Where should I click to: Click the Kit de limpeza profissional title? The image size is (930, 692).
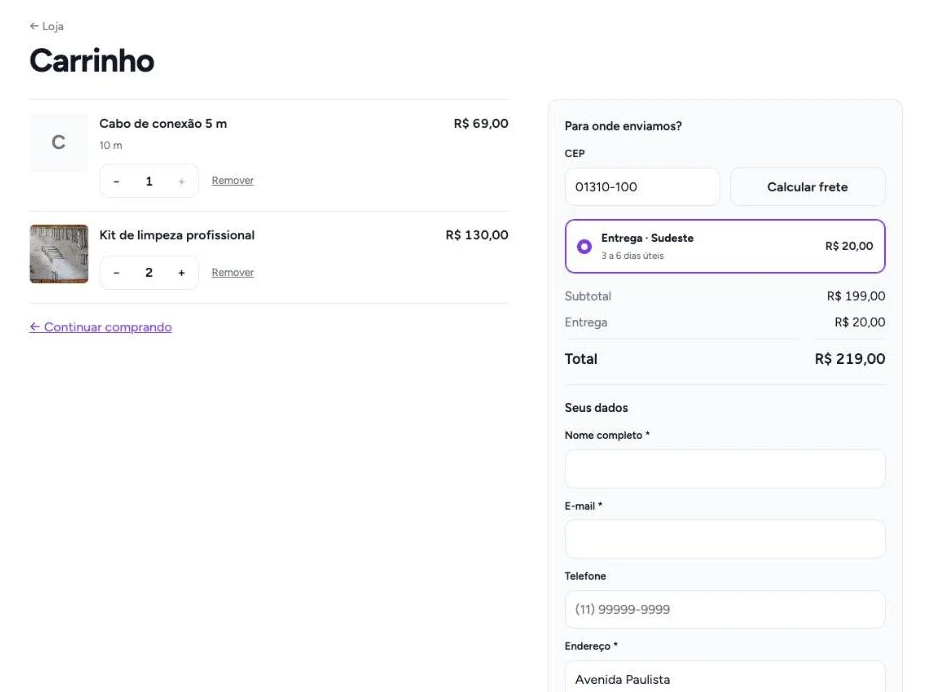tap(177, 235)
